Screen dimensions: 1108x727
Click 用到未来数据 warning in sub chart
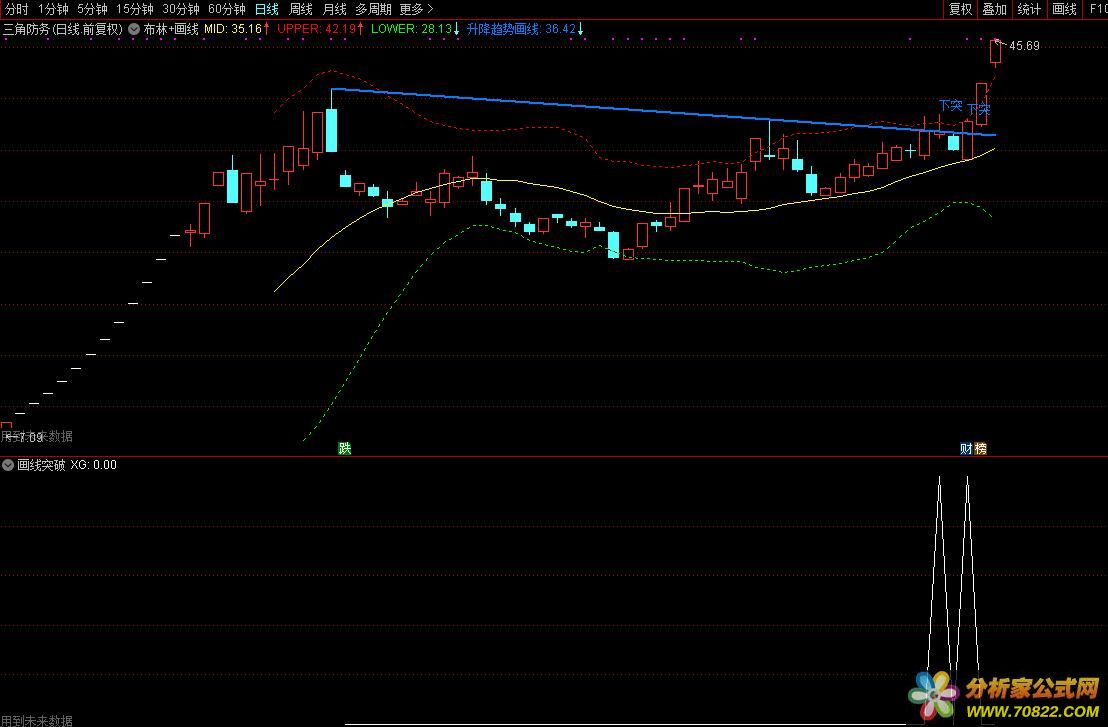point(37,720)
